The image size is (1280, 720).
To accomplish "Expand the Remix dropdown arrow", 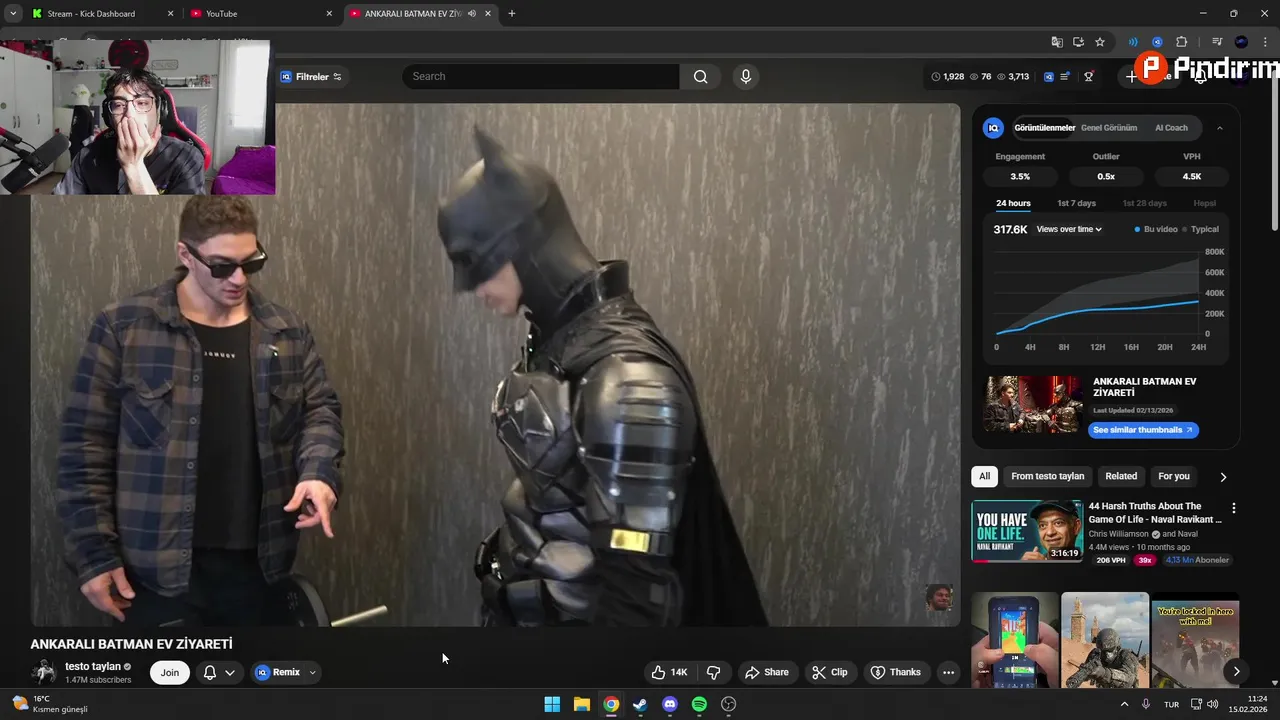I will click(312, 672).
